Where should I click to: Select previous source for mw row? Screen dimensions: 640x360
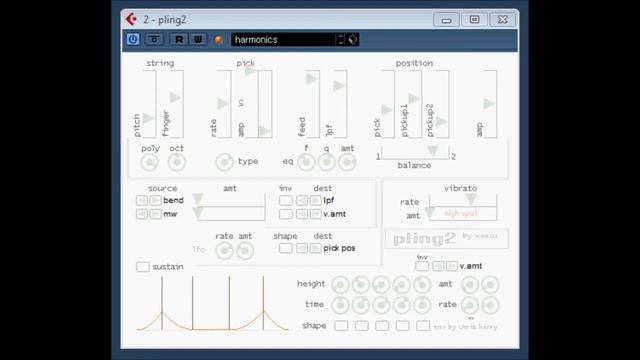(x=142, y=214)
